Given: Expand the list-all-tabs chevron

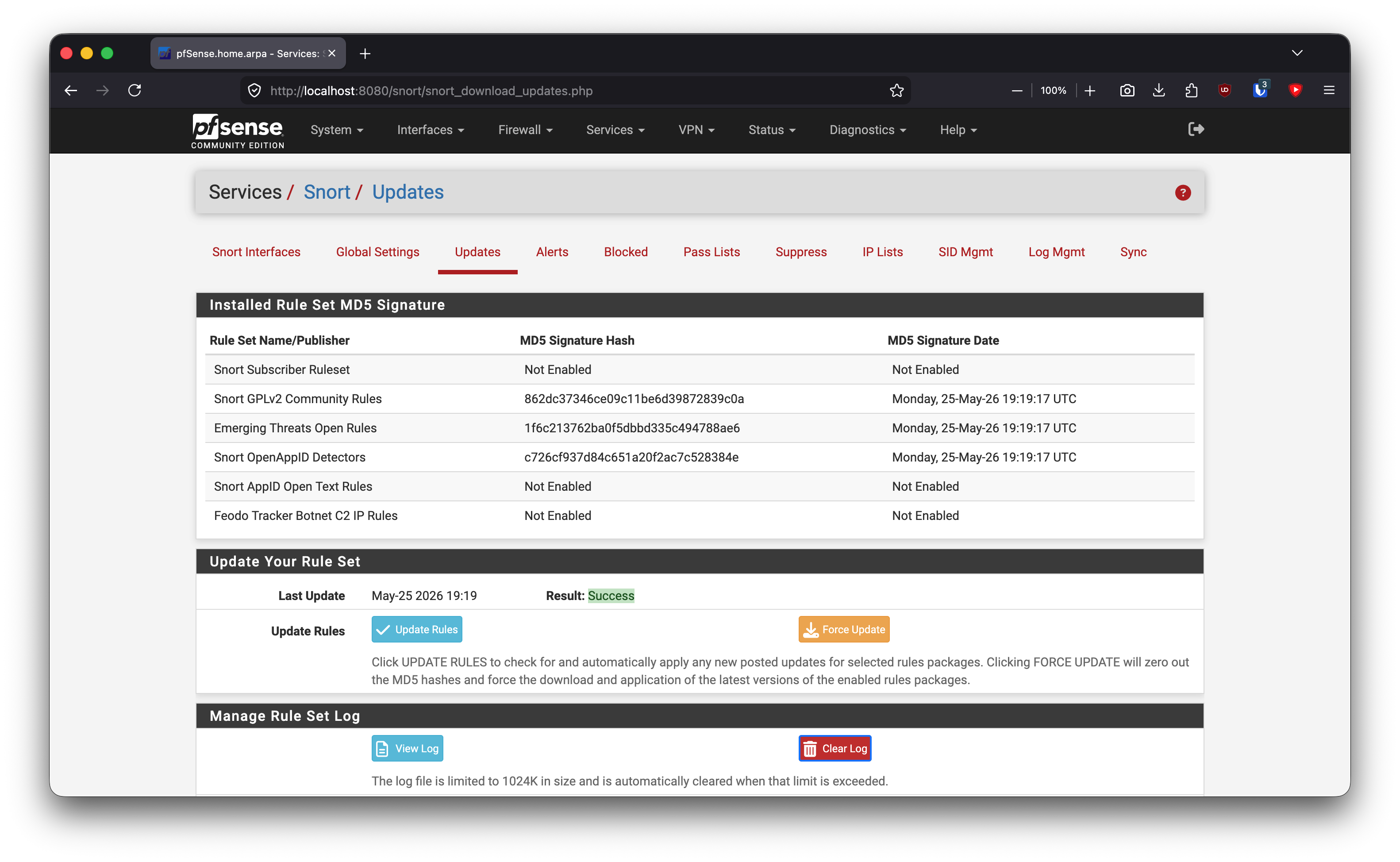Looking at the screenshot, I should click(1297, 53).
